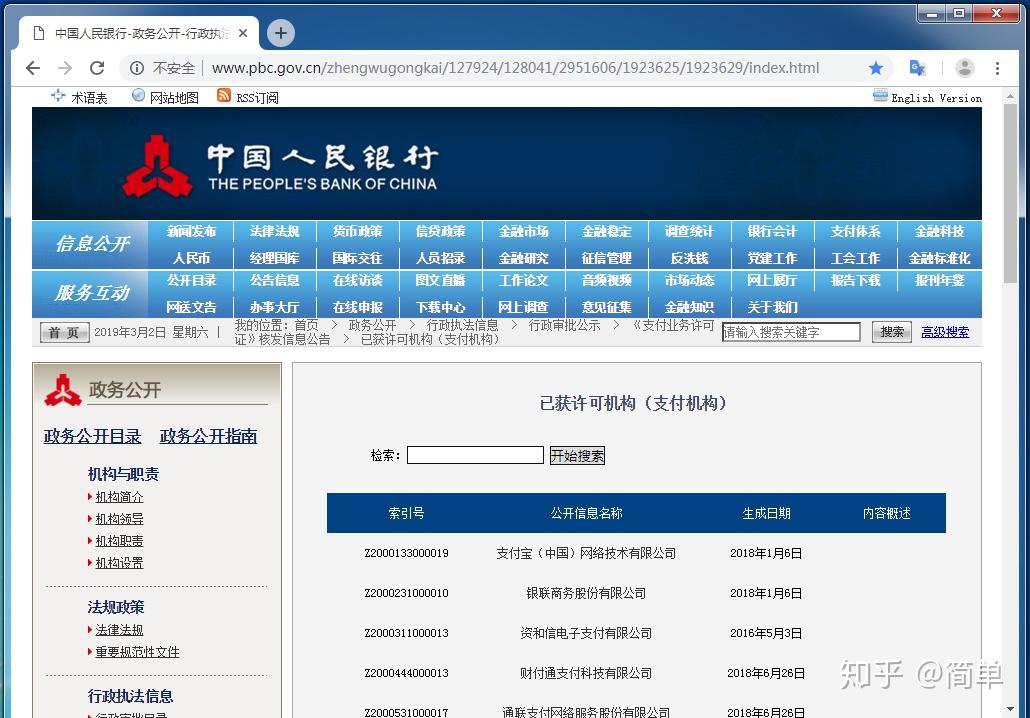Click the 索引号 column header

406,513
